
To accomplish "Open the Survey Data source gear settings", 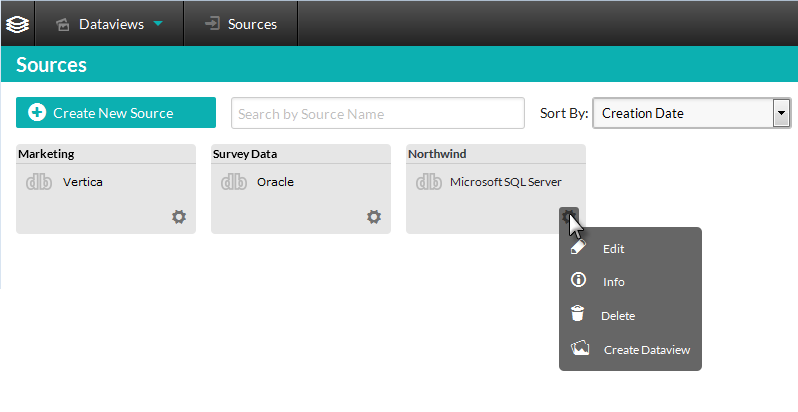I will point(374,217).
